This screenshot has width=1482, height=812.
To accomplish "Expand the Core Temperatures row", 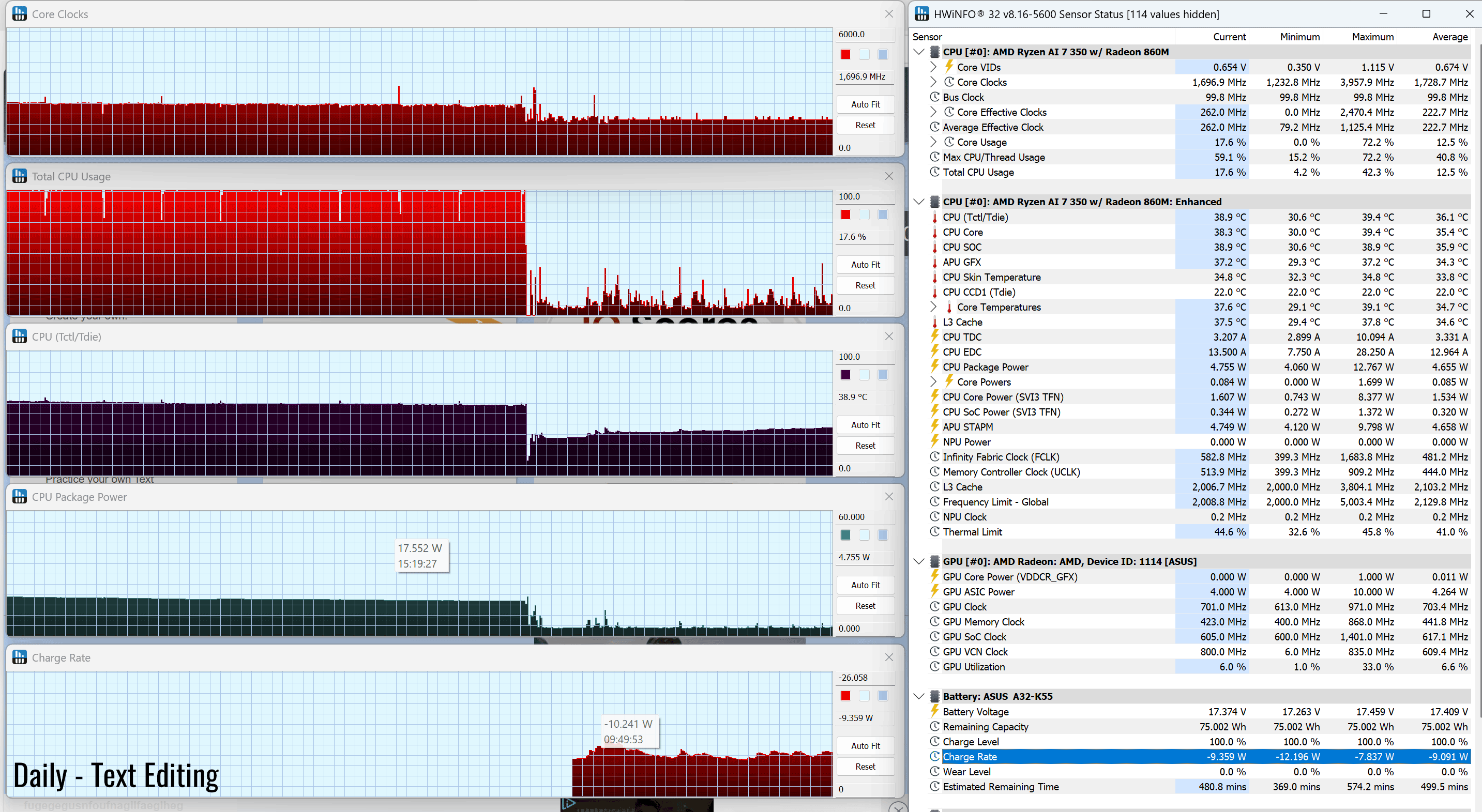I will click(933, 307).
